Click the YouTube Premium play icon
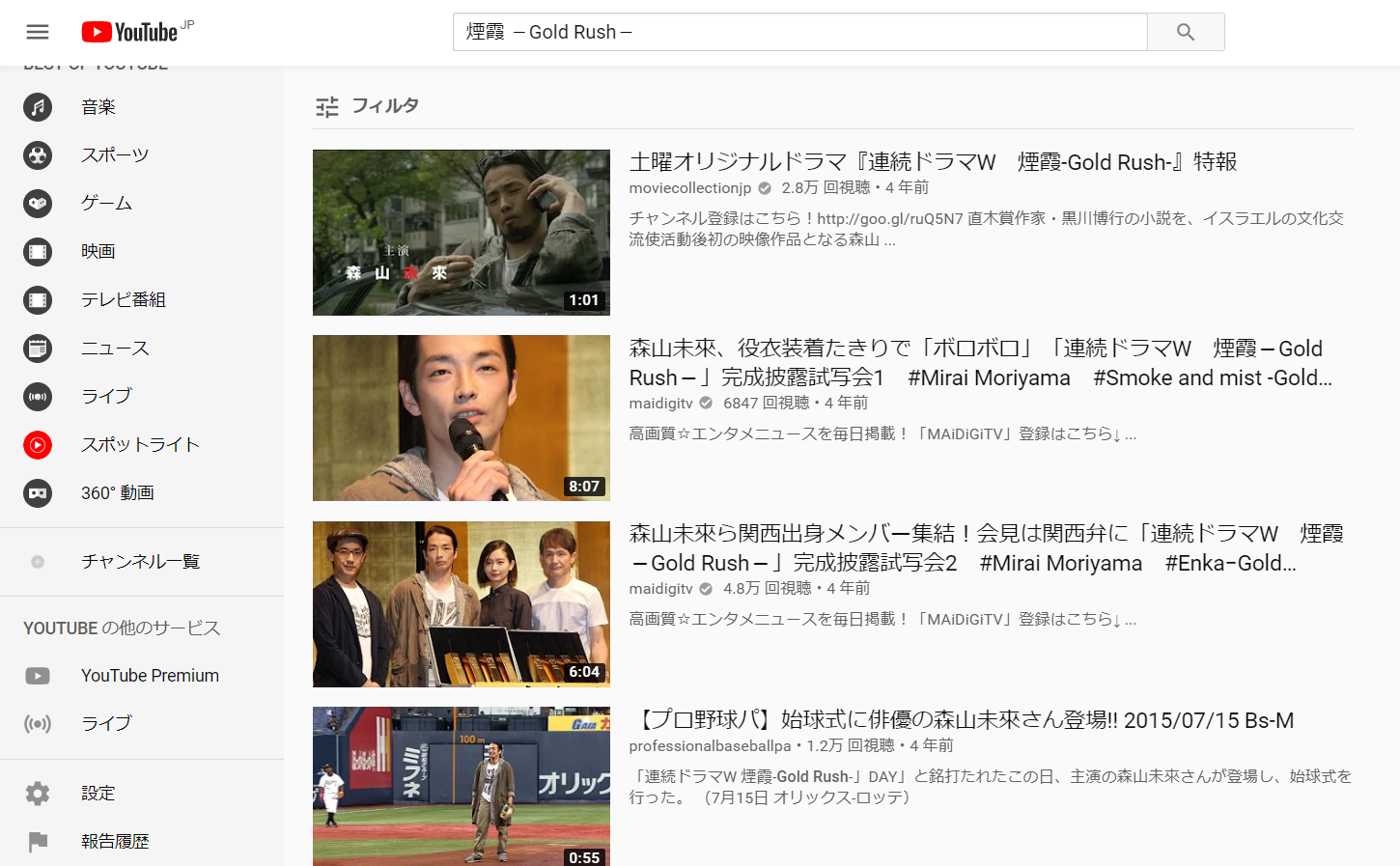This screenshot has height=866, width=1400. pos(38,676)
